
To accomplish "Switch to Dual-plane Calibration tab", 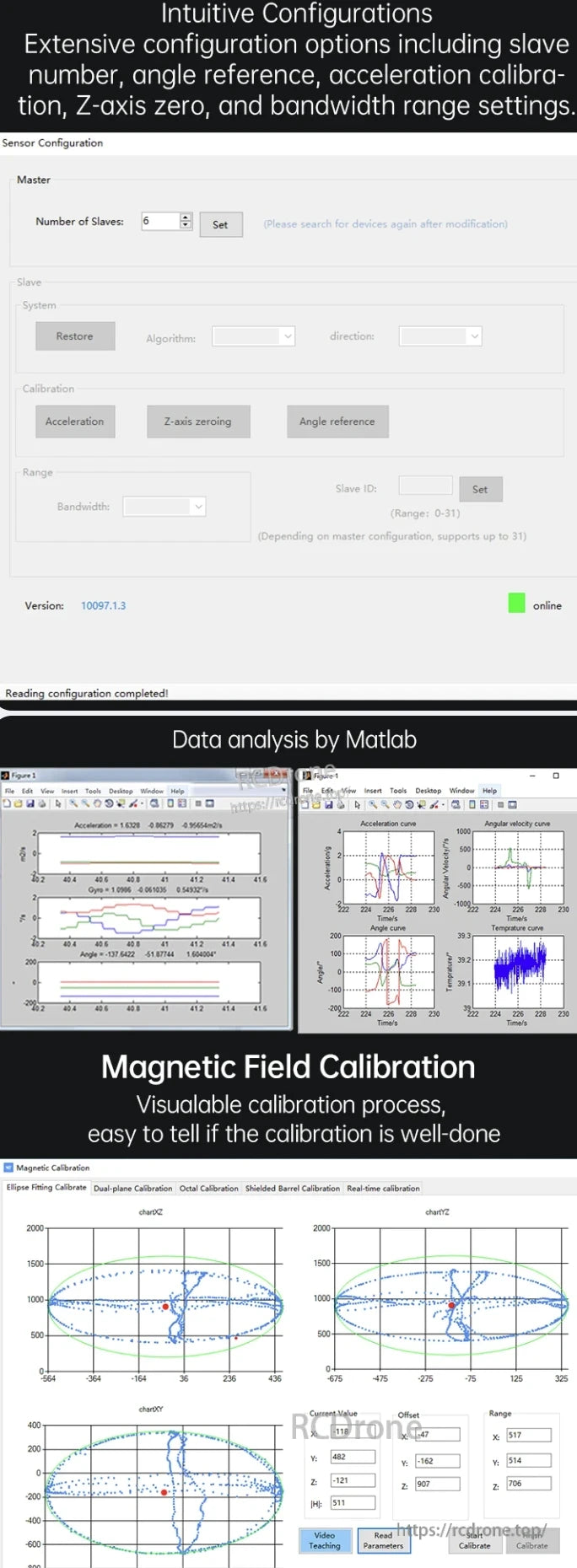I will (x=132, y=1188).
